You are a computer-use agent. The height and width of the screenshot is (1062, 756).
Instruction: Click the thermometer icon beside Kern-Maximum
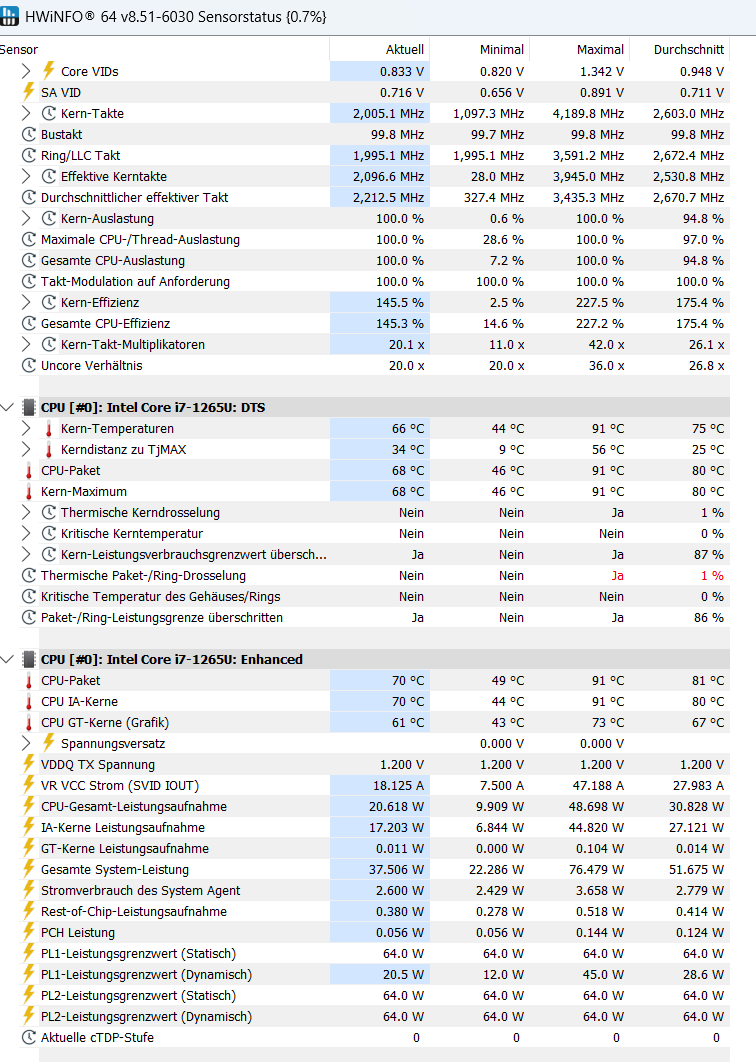[28, 492]
